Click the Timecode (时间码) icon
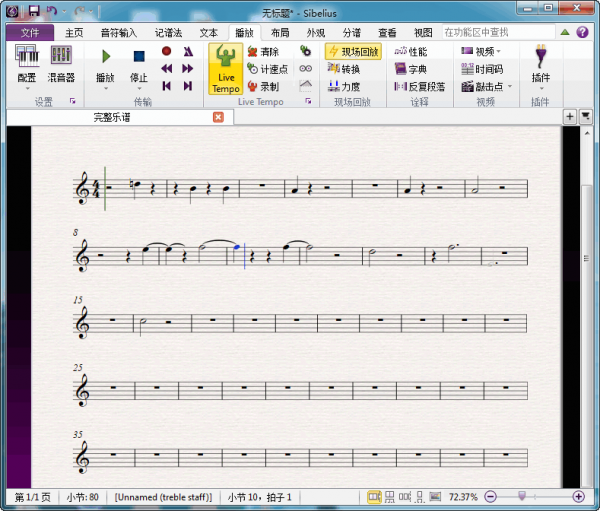 (x=482, y=69)
